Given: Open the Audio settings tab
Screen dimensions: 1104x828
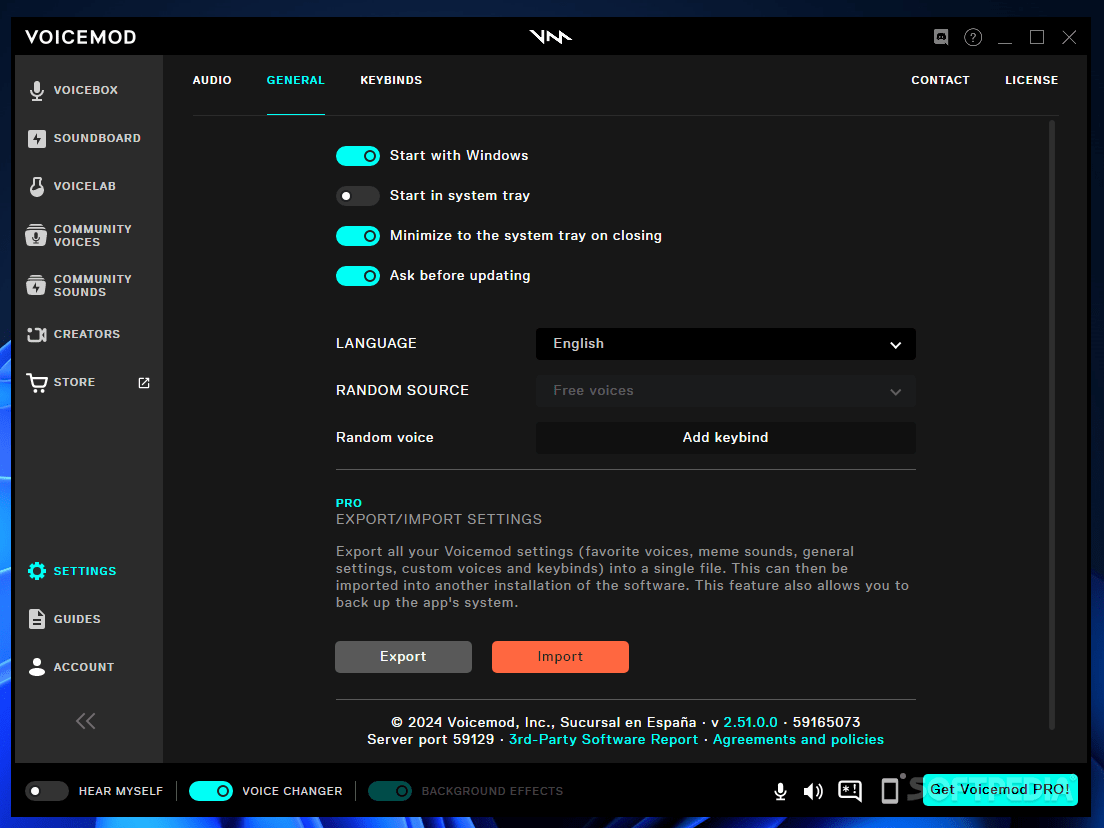Looking at the screenshot, I should click(x=212, y=80).
